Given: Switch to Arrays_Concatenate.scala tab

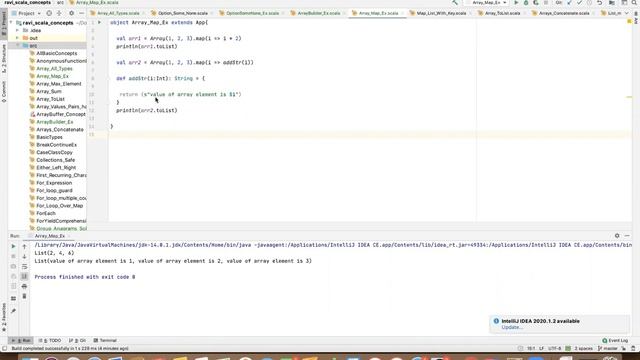Looking at the screenshot, I should 564,13.
